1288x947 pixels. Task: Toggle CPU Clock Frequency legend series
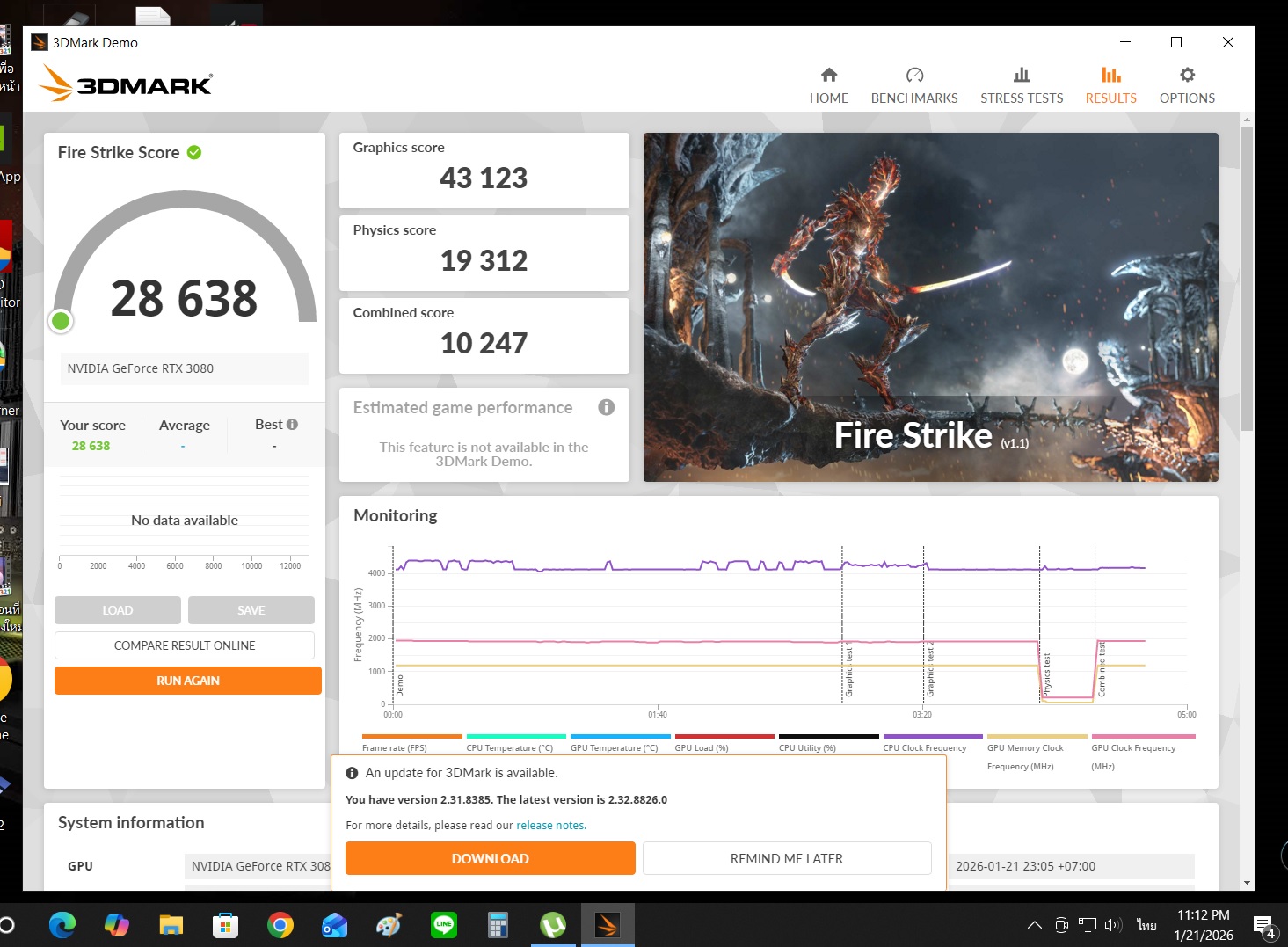(924, 747)
